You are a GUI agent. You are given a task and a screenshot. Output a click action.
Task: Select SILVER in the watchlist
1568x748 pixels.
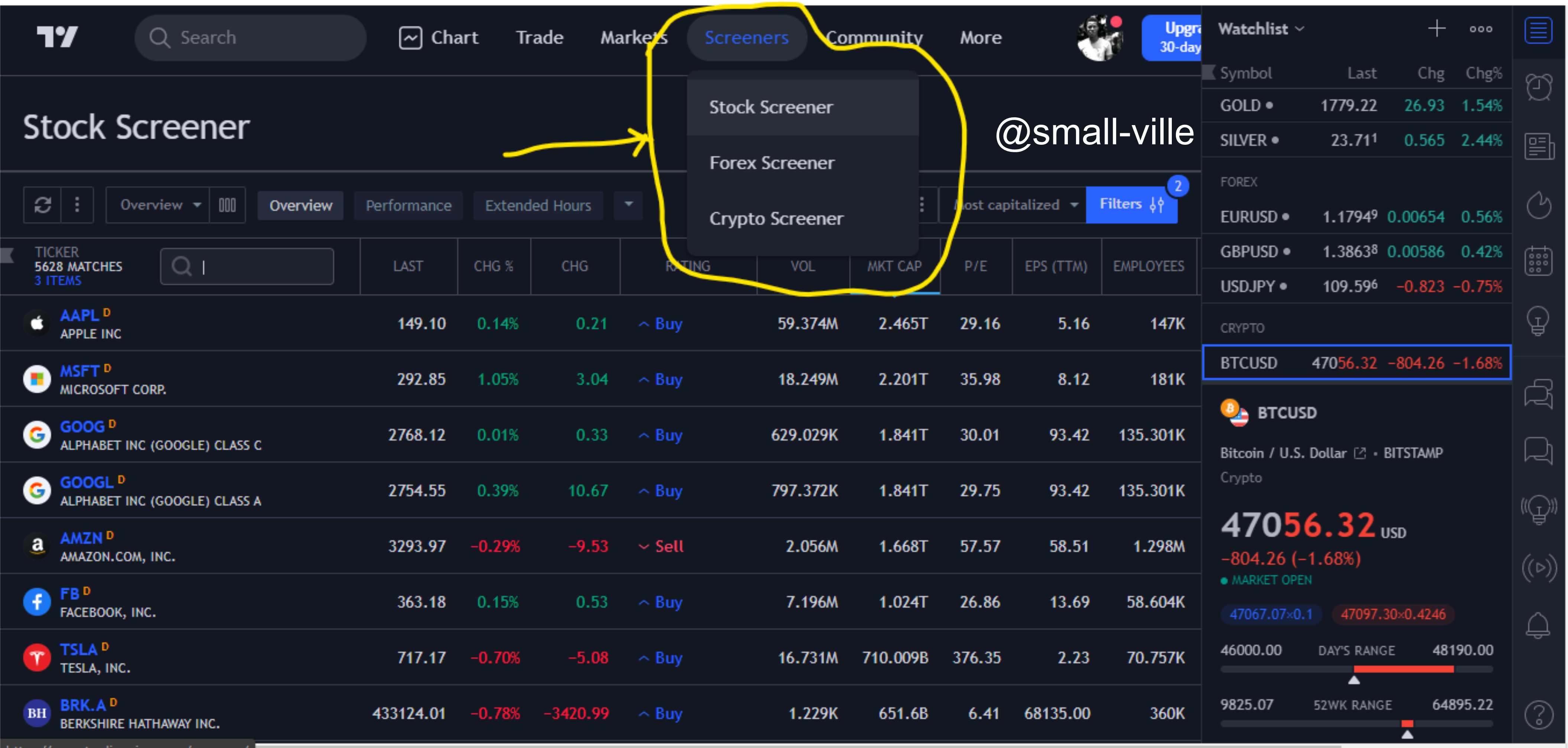click(1357, 140)
